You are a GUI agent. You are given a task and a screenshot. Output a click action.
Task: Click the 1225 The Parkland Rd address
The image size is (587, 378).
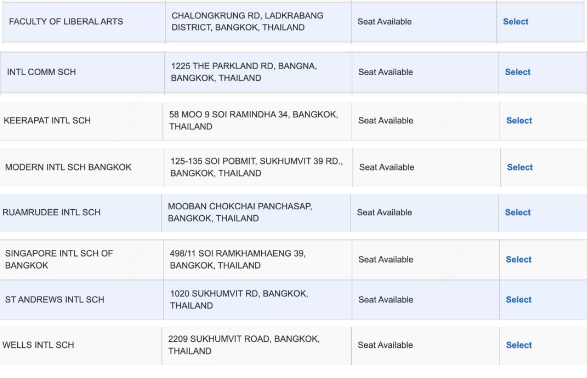pos(244,72)
